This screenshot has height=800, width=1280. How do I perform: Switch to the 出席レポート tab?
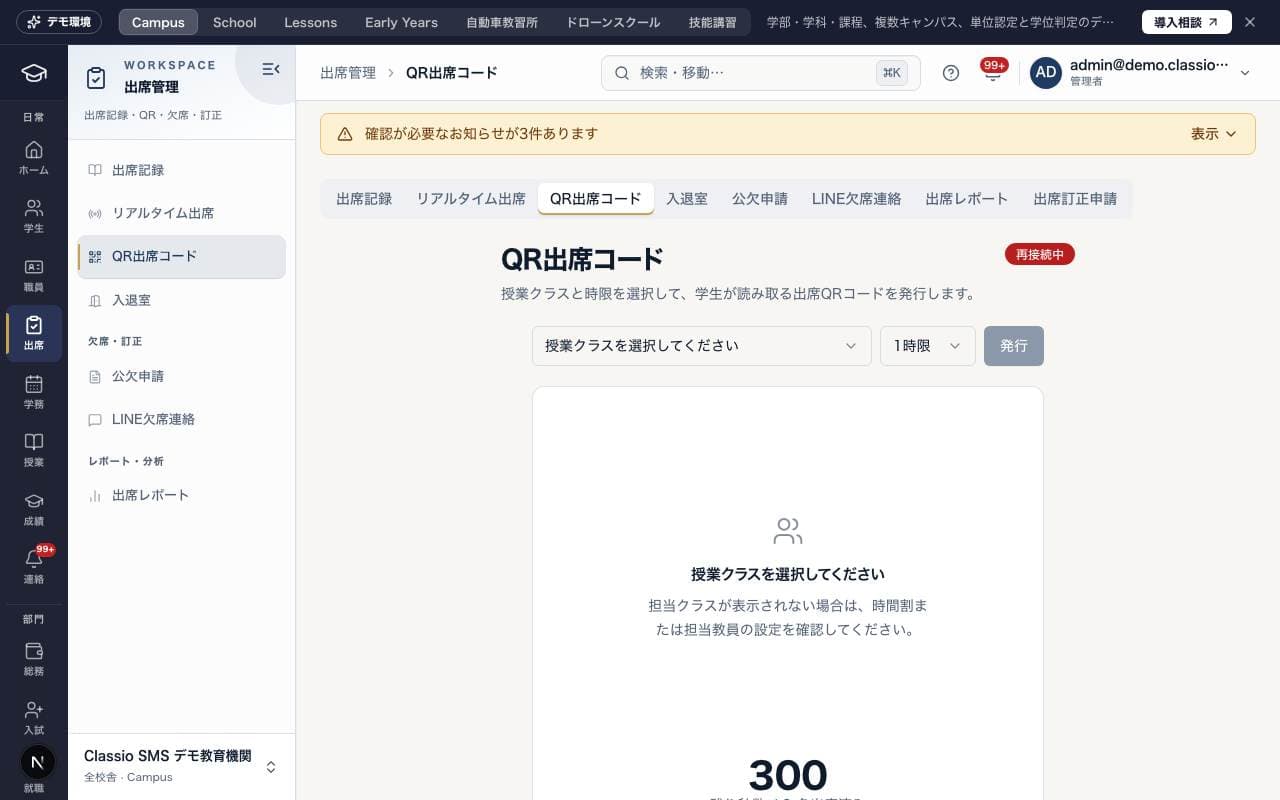[967, 199]
